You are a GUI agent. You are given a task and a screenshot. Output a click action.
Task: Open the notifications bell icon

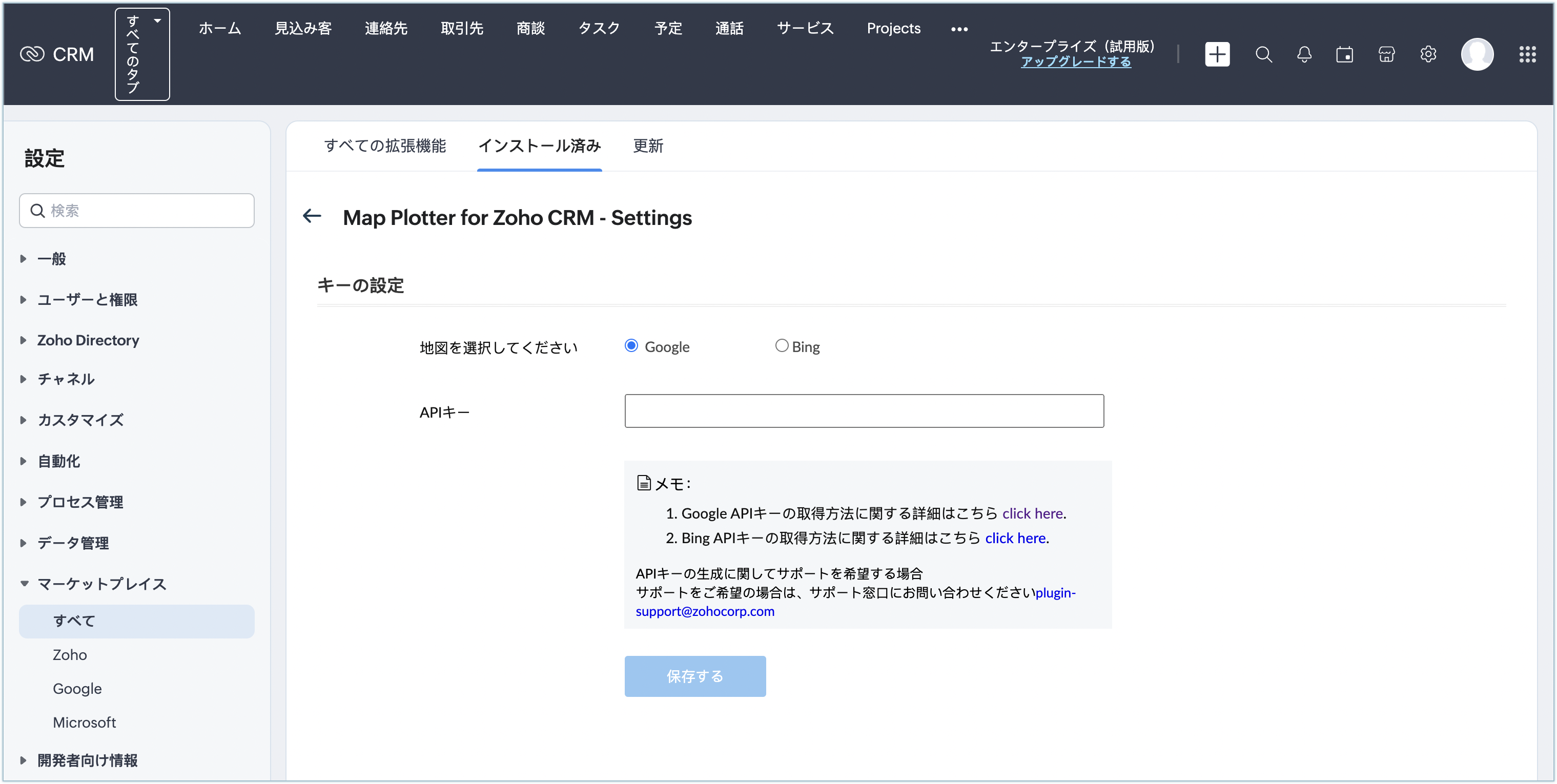click(x=1304, y=54)
